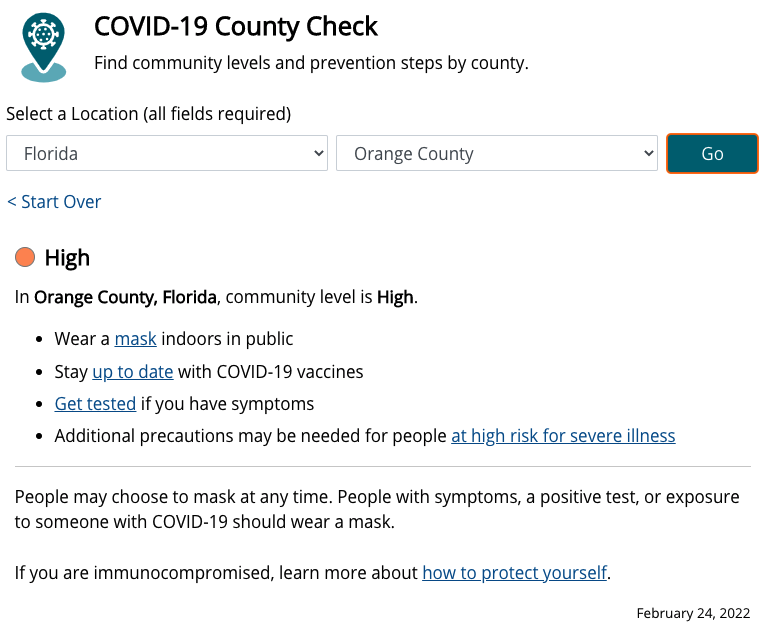Open the Orange County dropdown
This screenshot has height=631, width=775.
(x=497, y=154)
